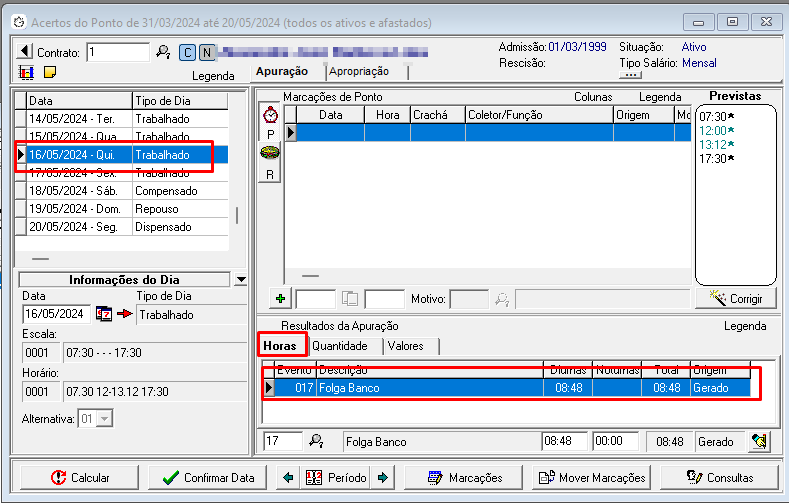Viewport: 789px width, 503px height.
Task: Click the yellow sticky note icon
Action: [x=49, y=72]
